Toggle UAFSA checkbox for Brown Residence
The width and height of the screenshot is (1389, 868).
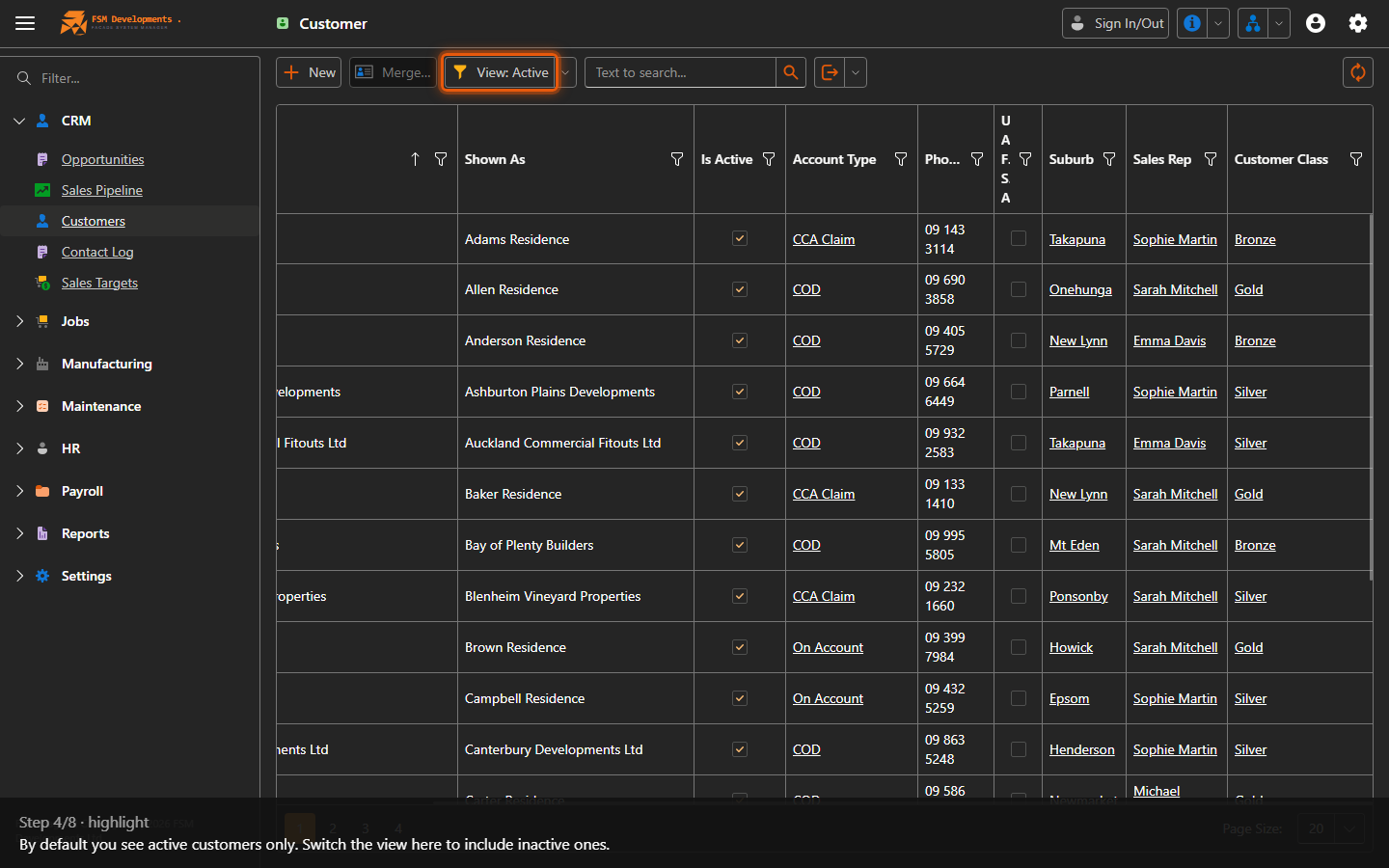click(x=1019, y=647)
